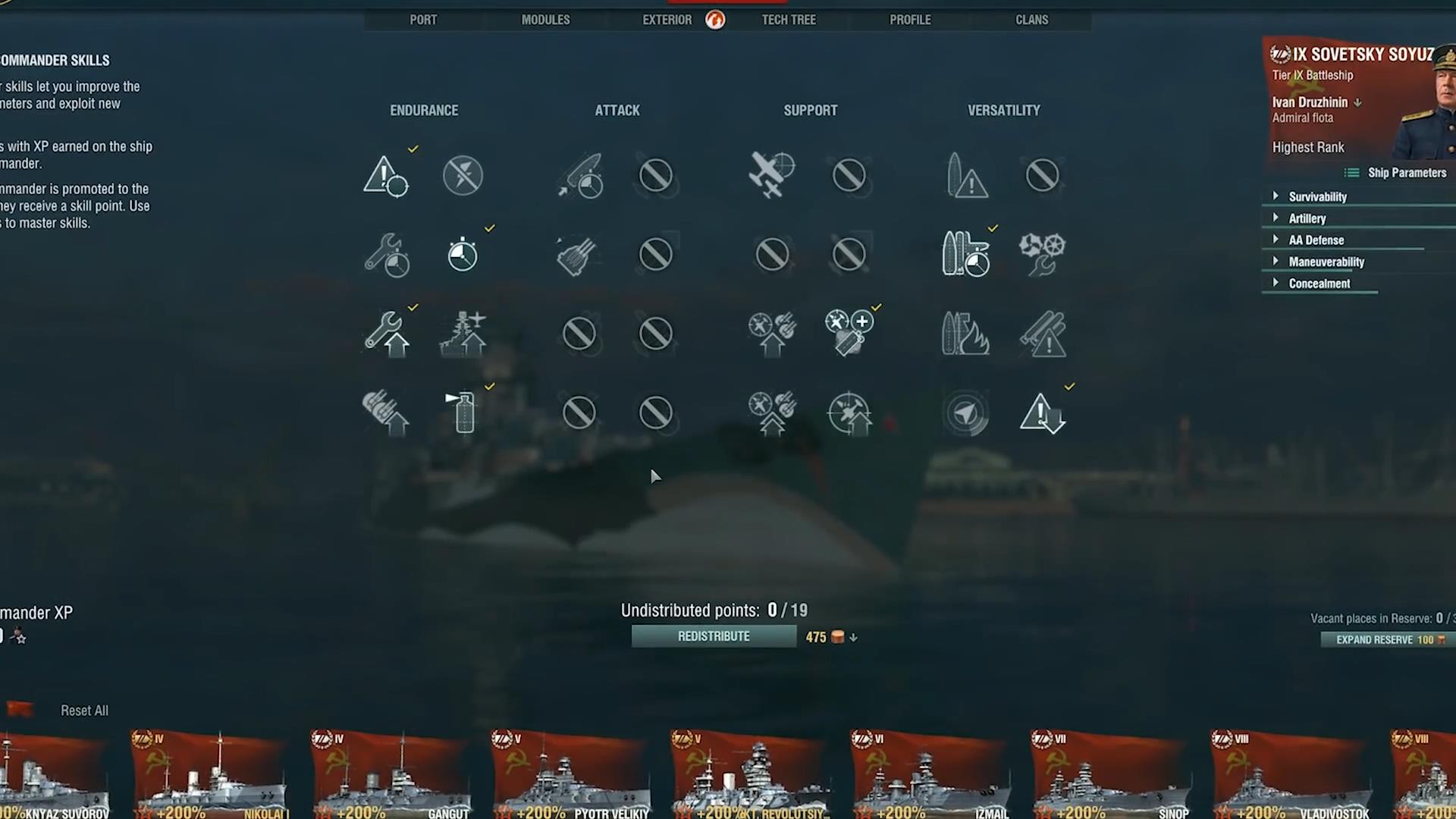Viewport: 1456px width, 819px height.
Task: Toggle the wrench-with-up-arrow Endurance skill
Action: [386, 334]
